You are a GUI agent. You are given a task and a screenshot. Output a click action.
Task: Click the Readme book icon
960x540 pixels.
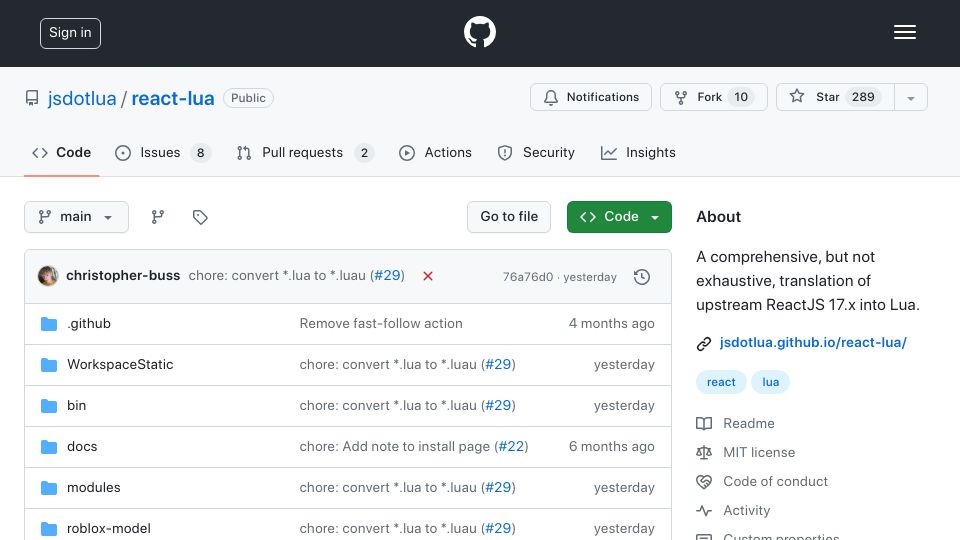coord(704,424)
